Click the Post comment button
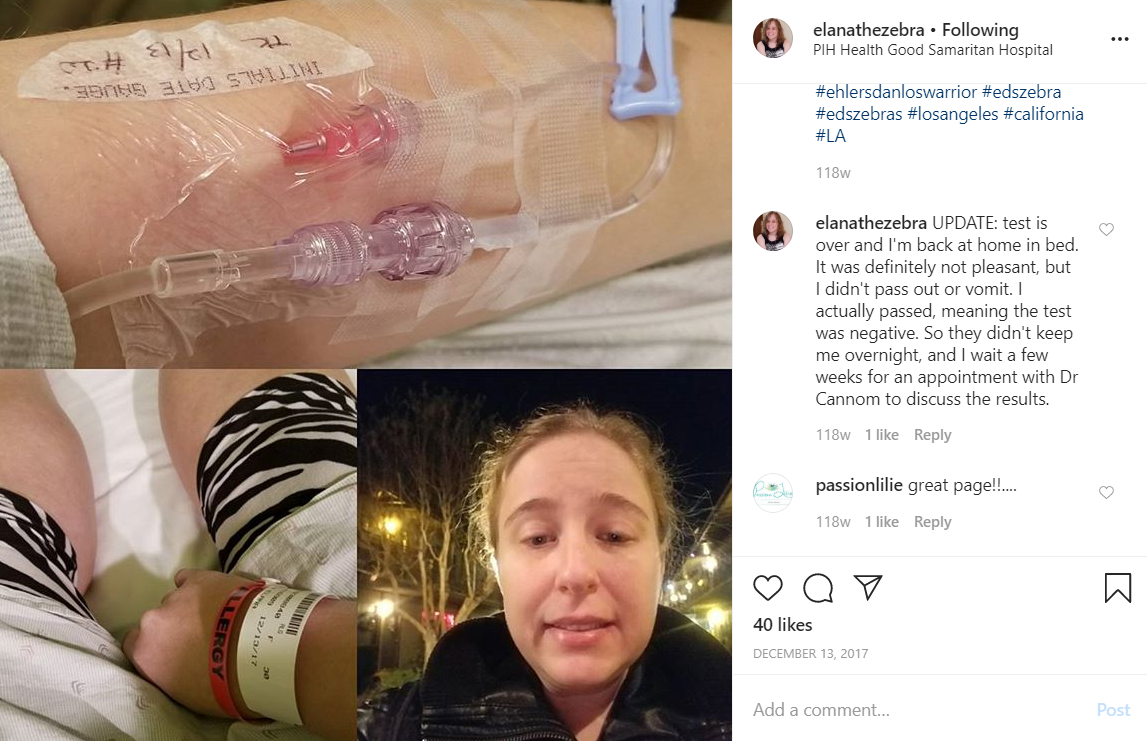This screenshot has height=741, width=1147. (x=1113, y=710)
